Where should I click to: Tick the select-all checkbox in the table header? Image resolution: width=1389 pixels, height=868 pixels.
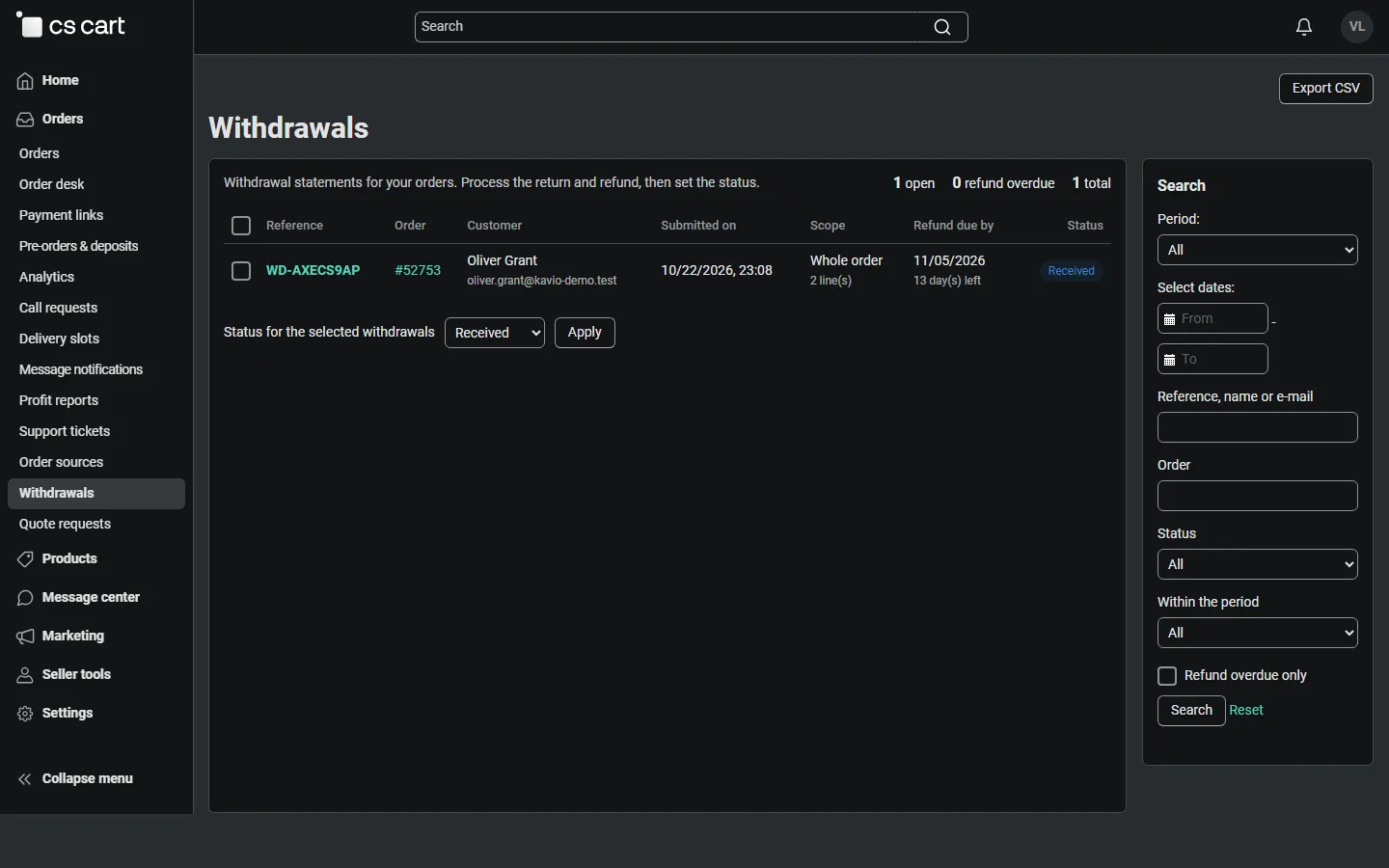[241, 226]
